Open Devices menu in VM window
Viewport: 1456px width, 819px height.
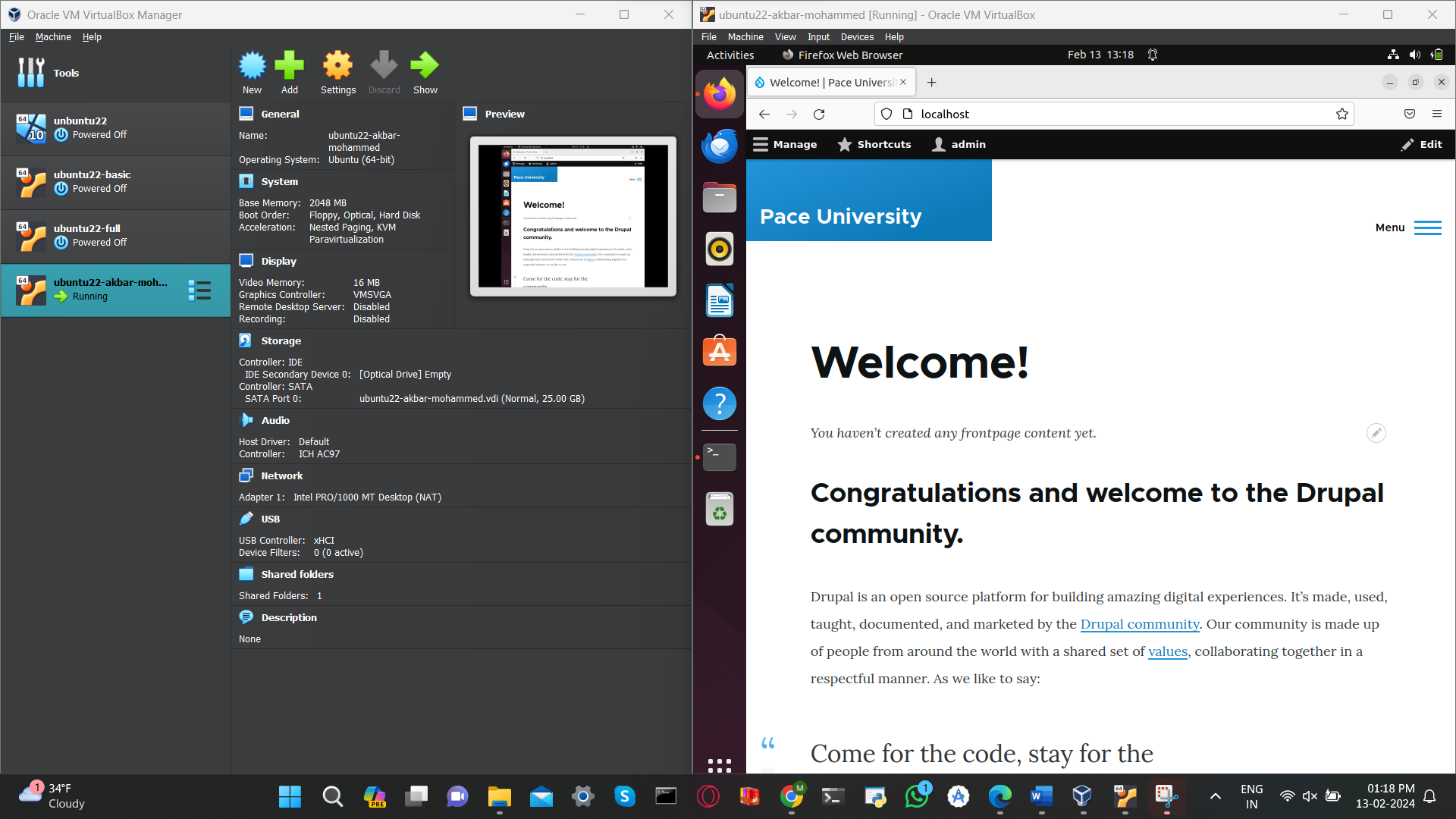(857, 36)
